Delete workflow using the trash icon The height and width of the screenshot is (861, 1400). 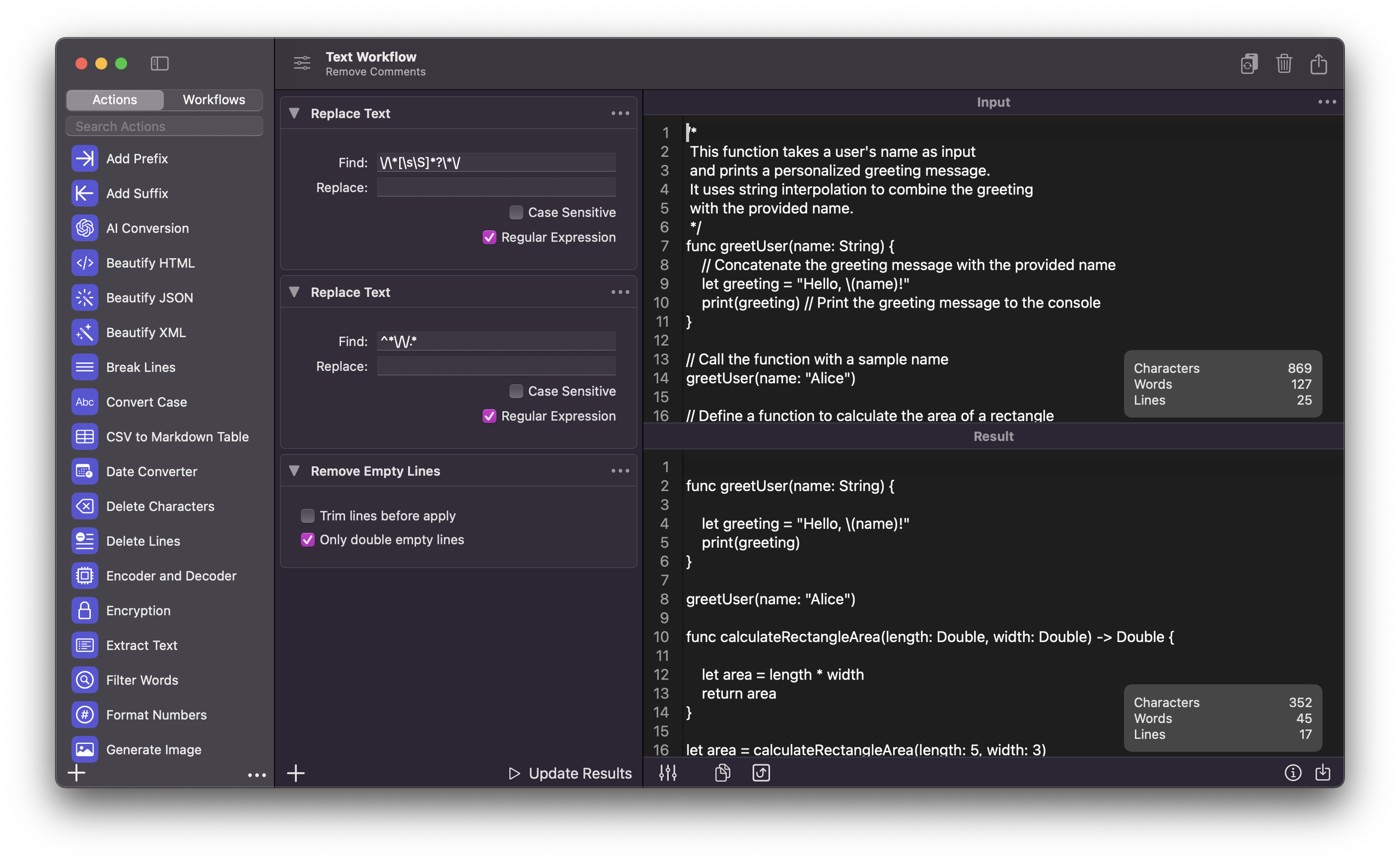1284,63
